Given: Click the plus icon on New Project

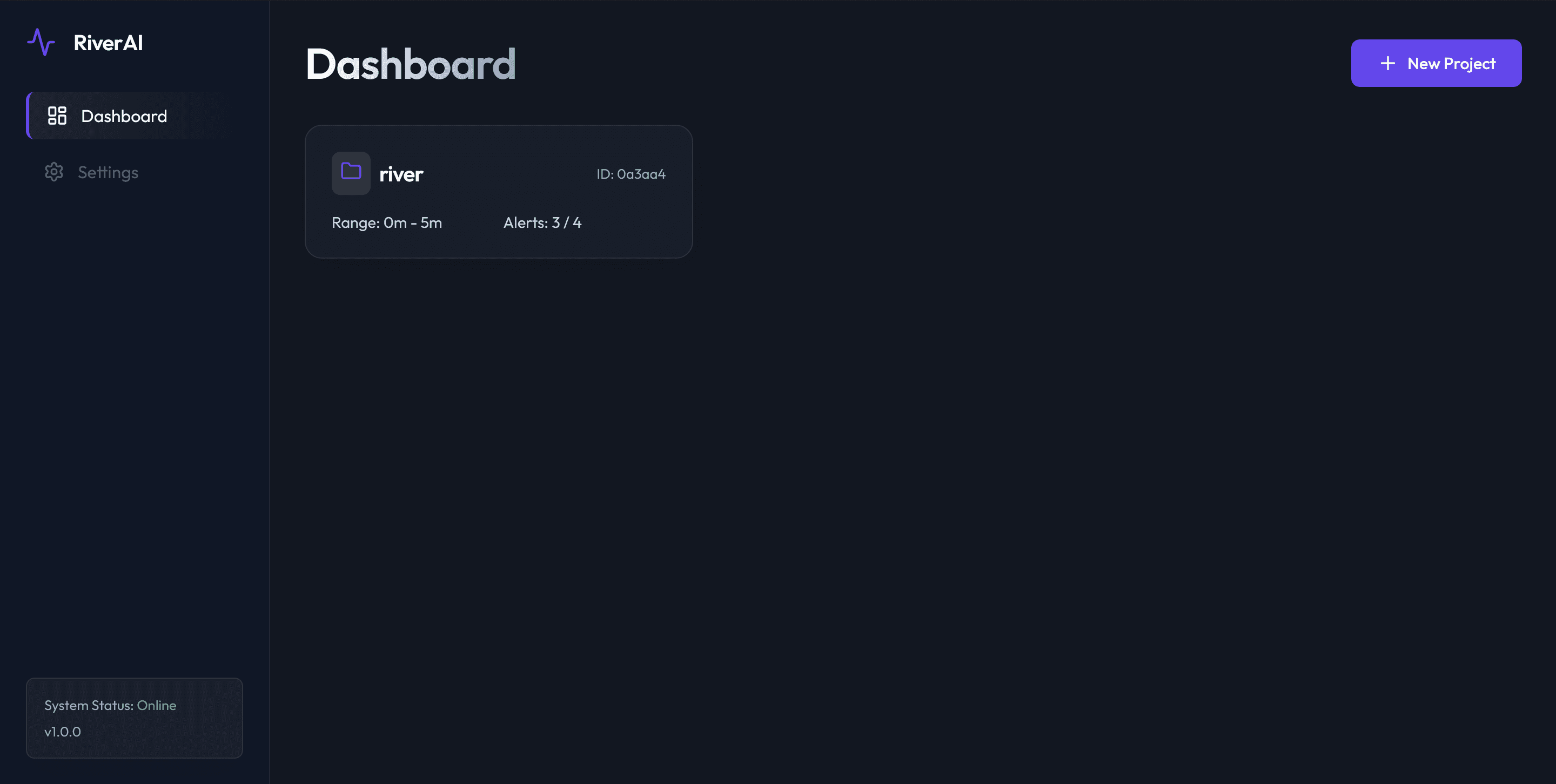Looking at the screenshot, I should click(1387, 63).
